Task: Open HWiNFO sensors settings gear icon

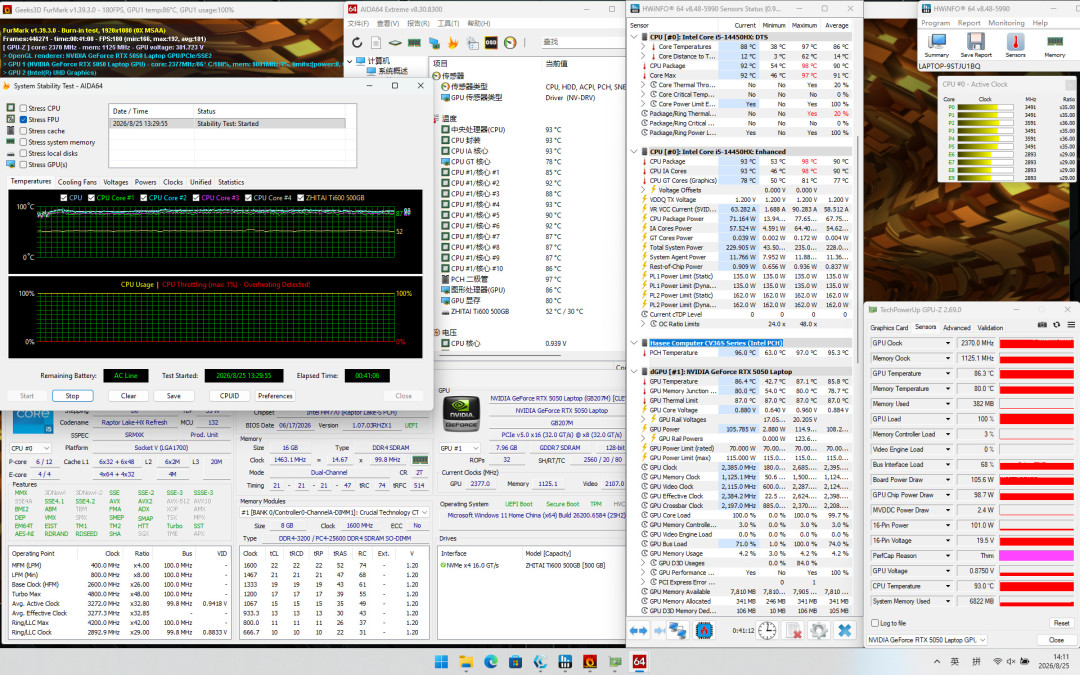Action: click(x=818, y=630)
